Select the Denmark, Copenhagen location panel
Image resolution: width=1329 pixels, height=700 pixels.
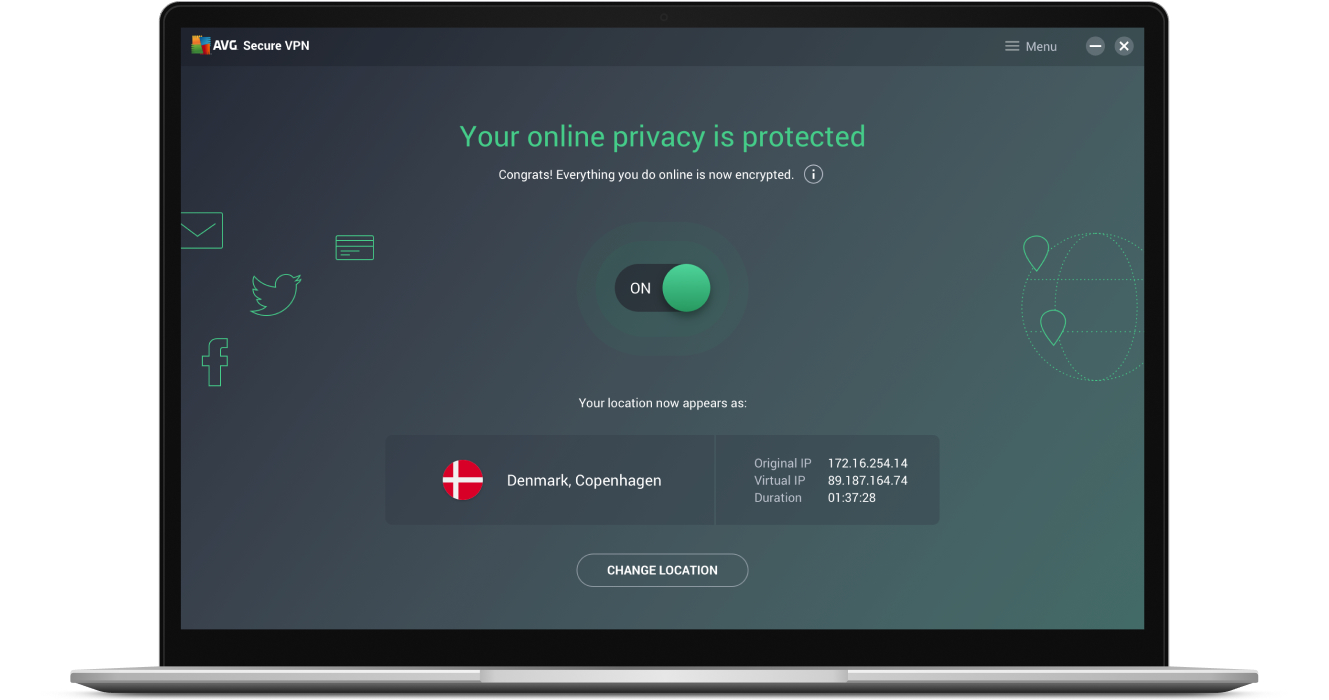click(x=550, y=480)
